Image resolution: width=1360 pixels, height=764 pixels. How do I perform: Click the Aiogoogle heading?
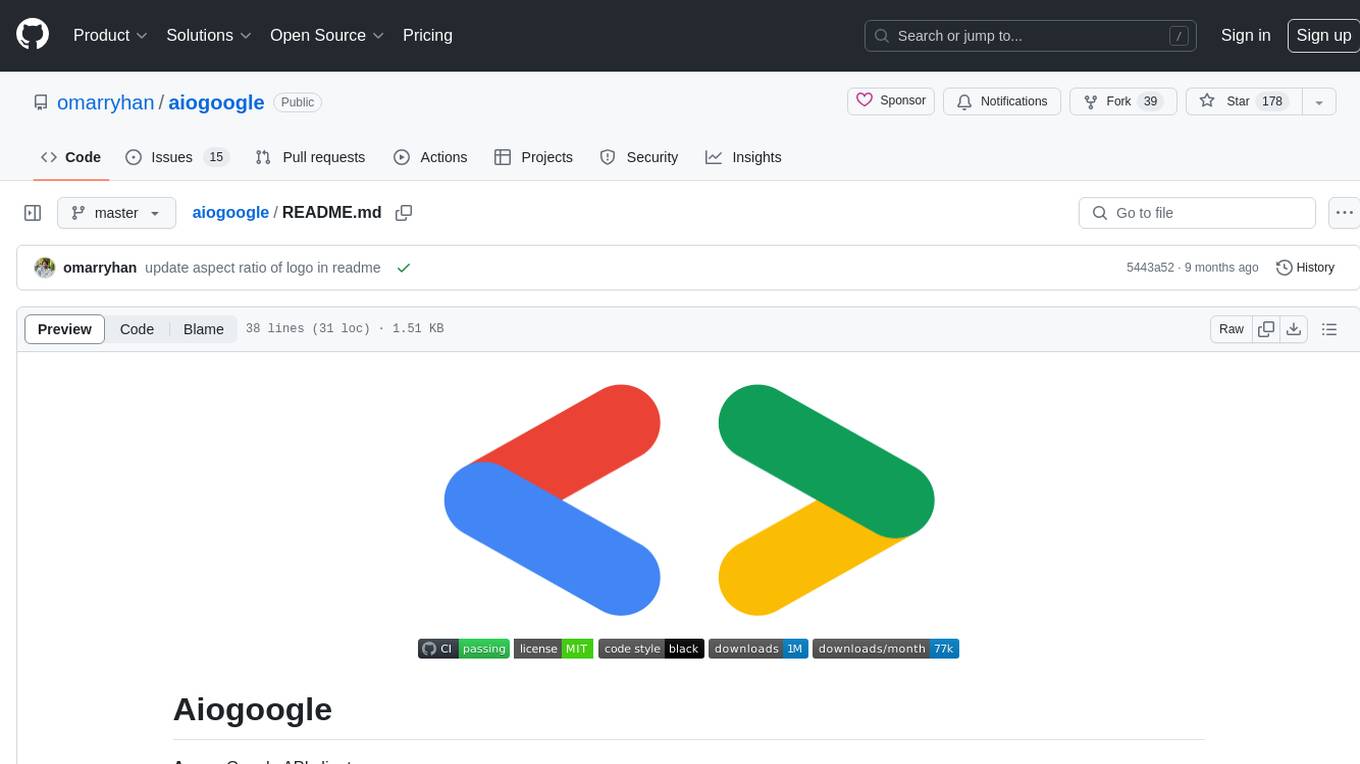(x=252, y=709)
